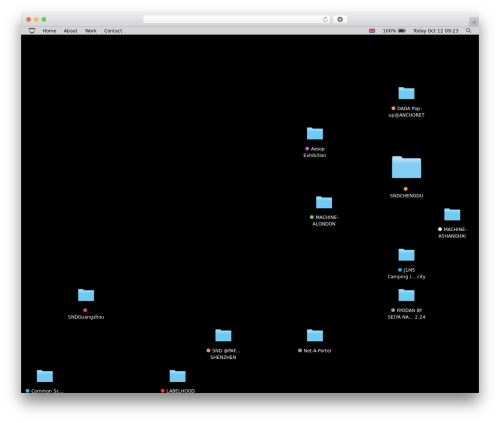Image resolution: width=500 pixels, height=423 pixels.
Task: Open the Home menu item
Action: 49,31
